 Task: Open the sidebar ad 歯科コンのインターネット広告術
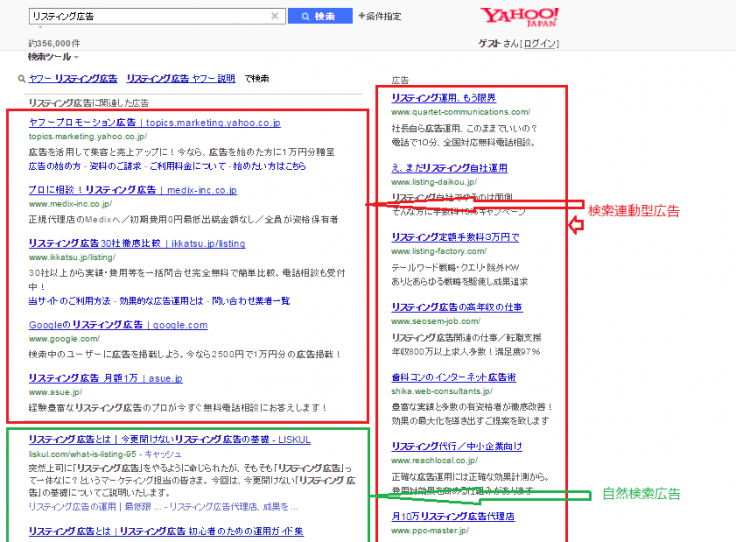453,377
